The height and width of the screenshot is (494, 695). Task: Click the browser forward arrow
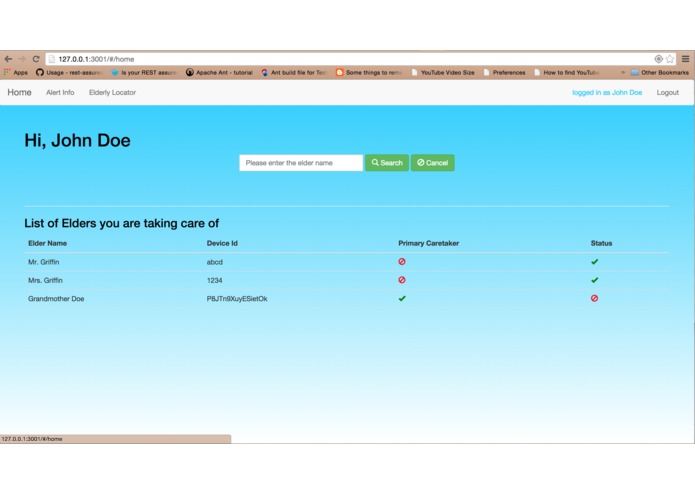click(22, 58)
